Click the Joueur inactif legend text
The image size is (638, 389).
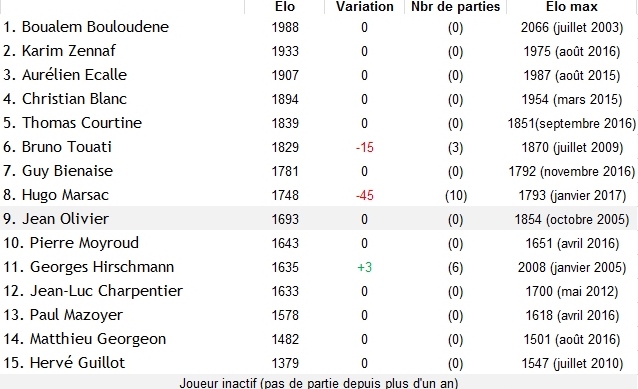319,383
